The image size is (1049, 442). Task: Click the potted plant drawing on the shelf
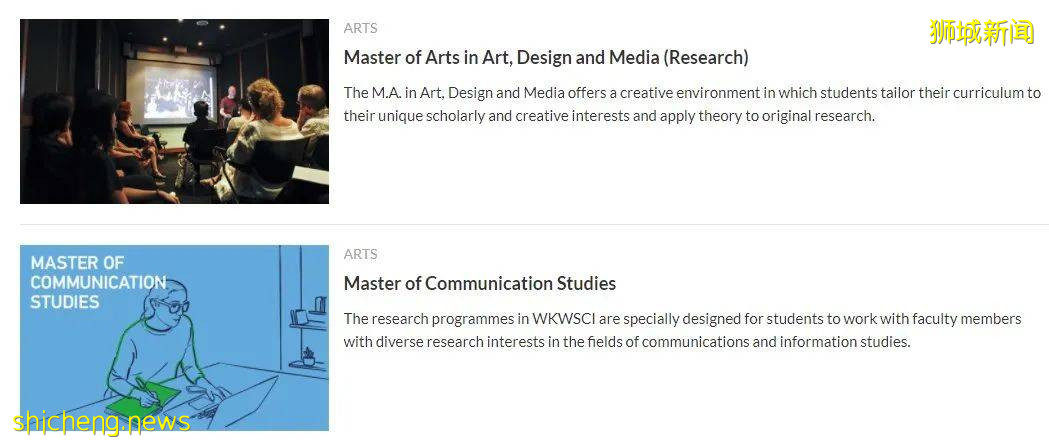pos(308,356)
